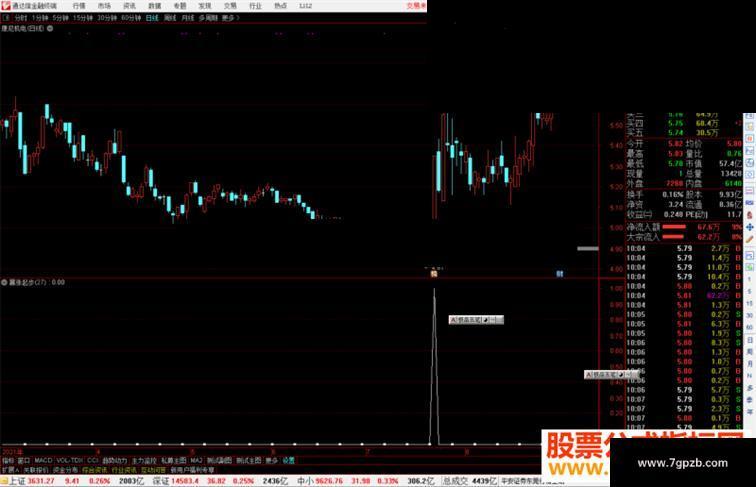Expand 更多 period options

[x=230, y=18]
